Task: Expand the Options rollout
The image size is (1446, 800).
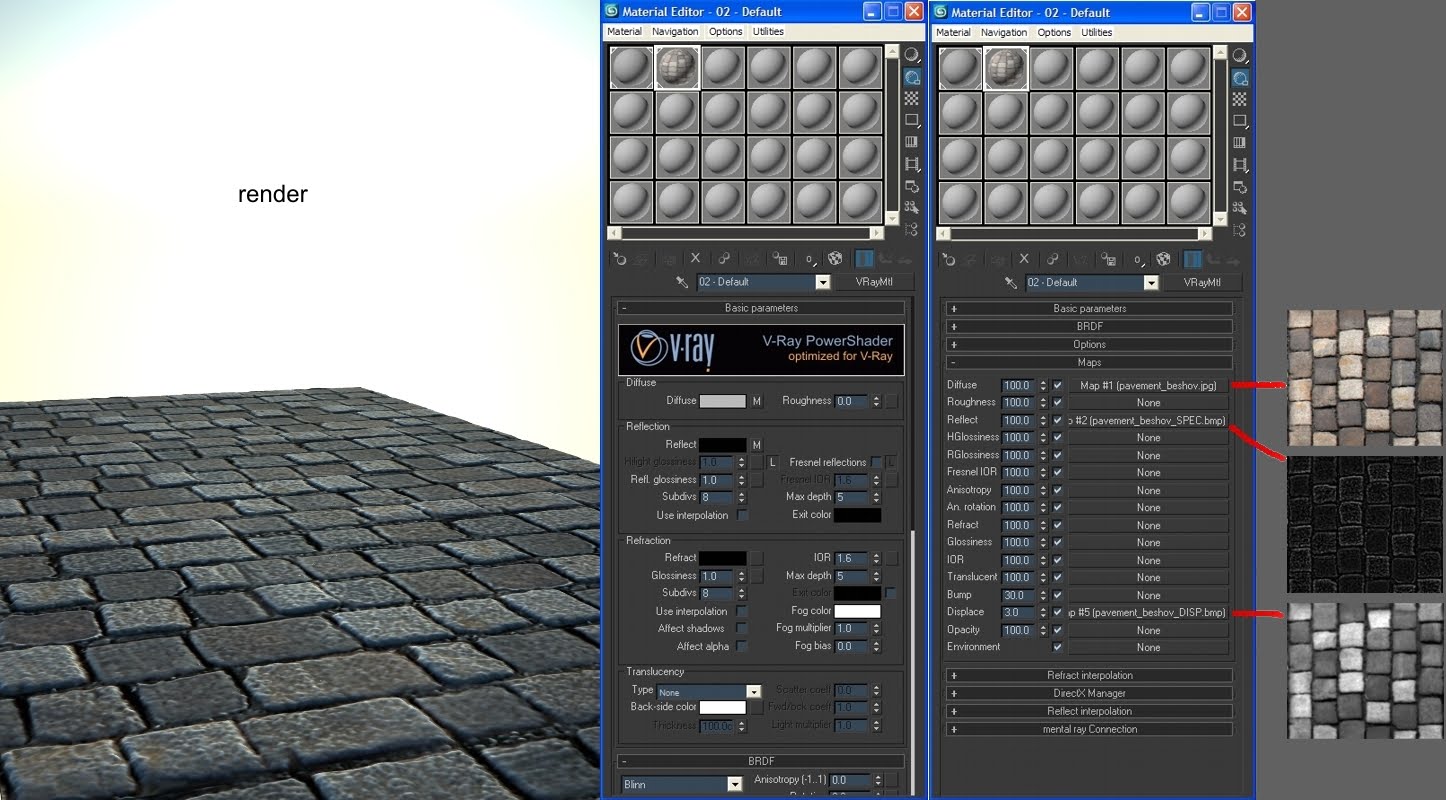Action: click(1089, 345)
